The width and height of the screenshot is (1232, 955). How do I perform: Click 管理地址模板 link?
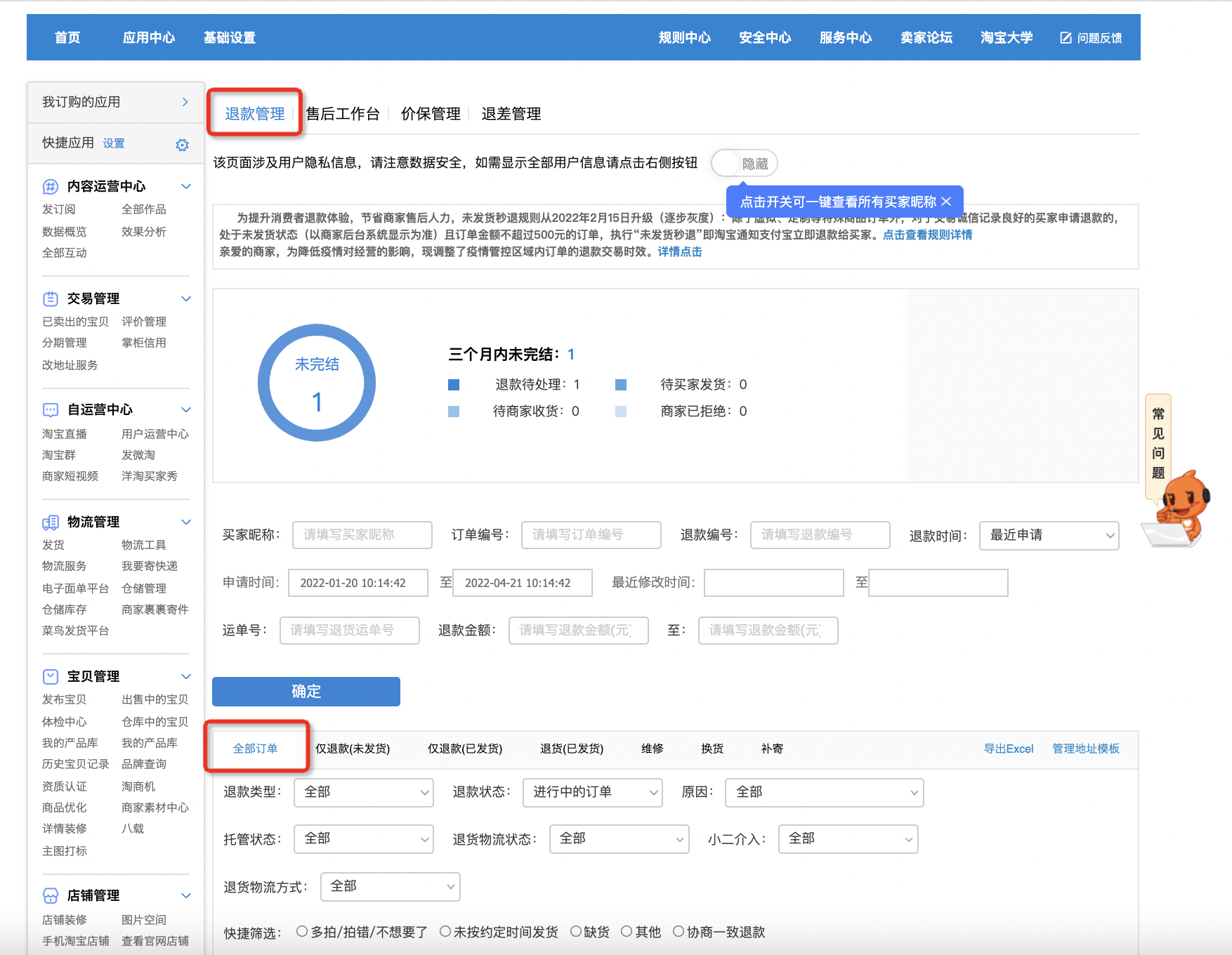pyautogui.click(x=1086, y=749)
